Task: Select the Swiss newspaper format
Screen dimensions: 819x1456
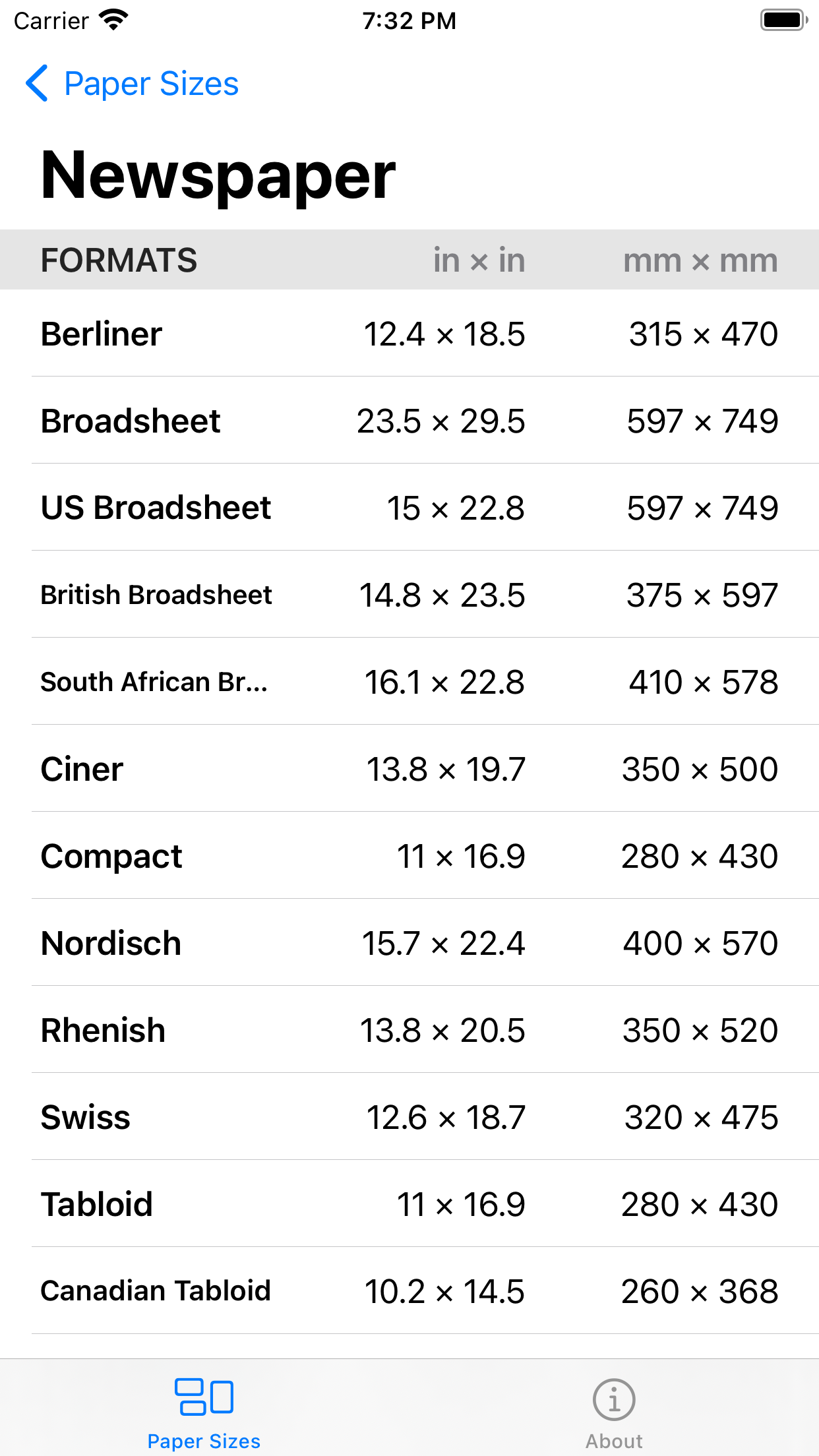Action: click(409, 1117)
